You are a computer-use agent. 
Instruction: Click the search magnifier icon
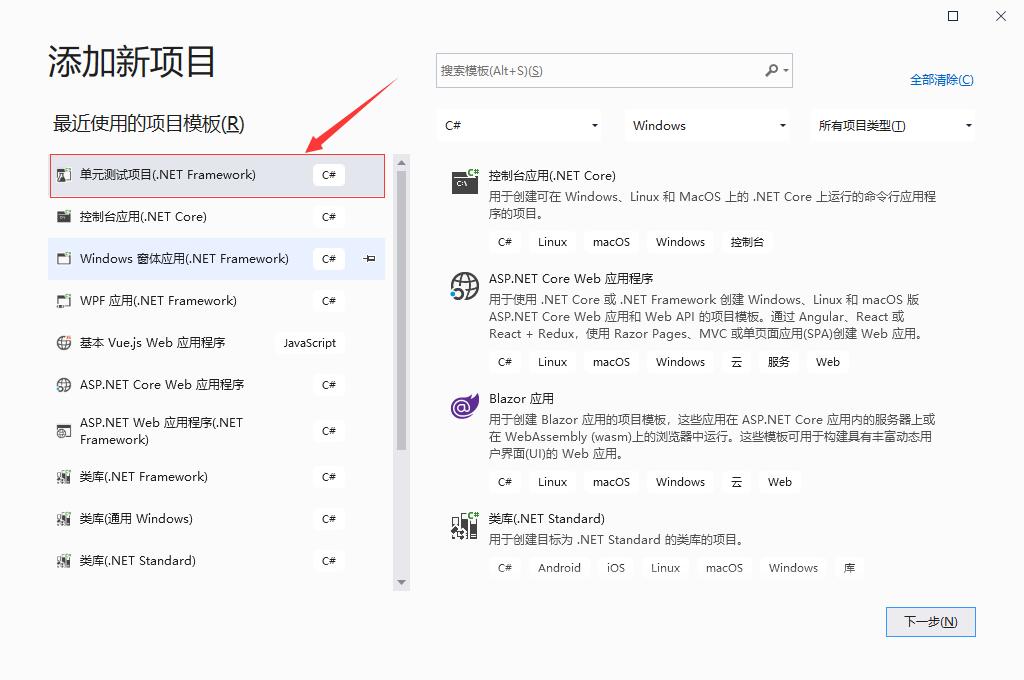[x=771, y=70]
